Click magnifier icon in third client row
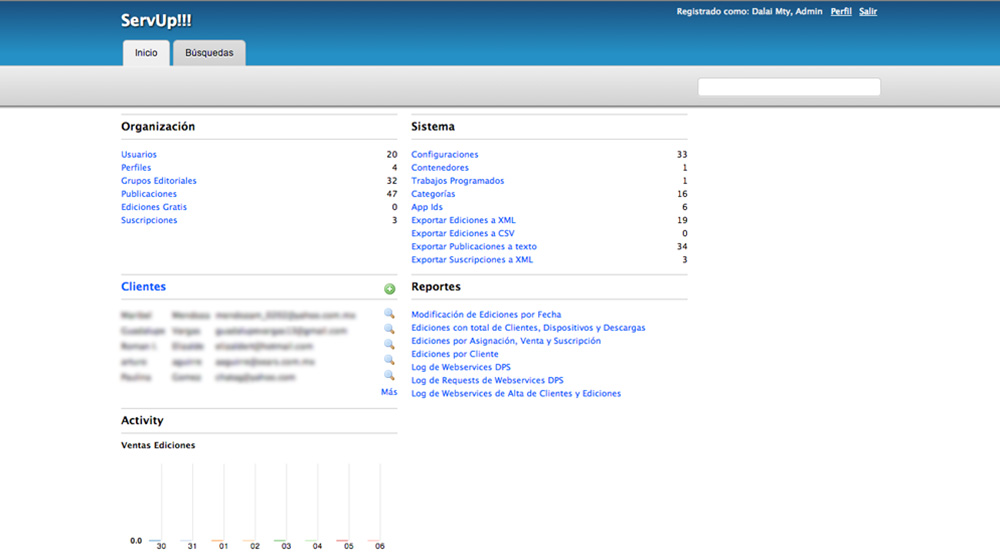Viewport: 1000px width, 560px height. (389, 345)
